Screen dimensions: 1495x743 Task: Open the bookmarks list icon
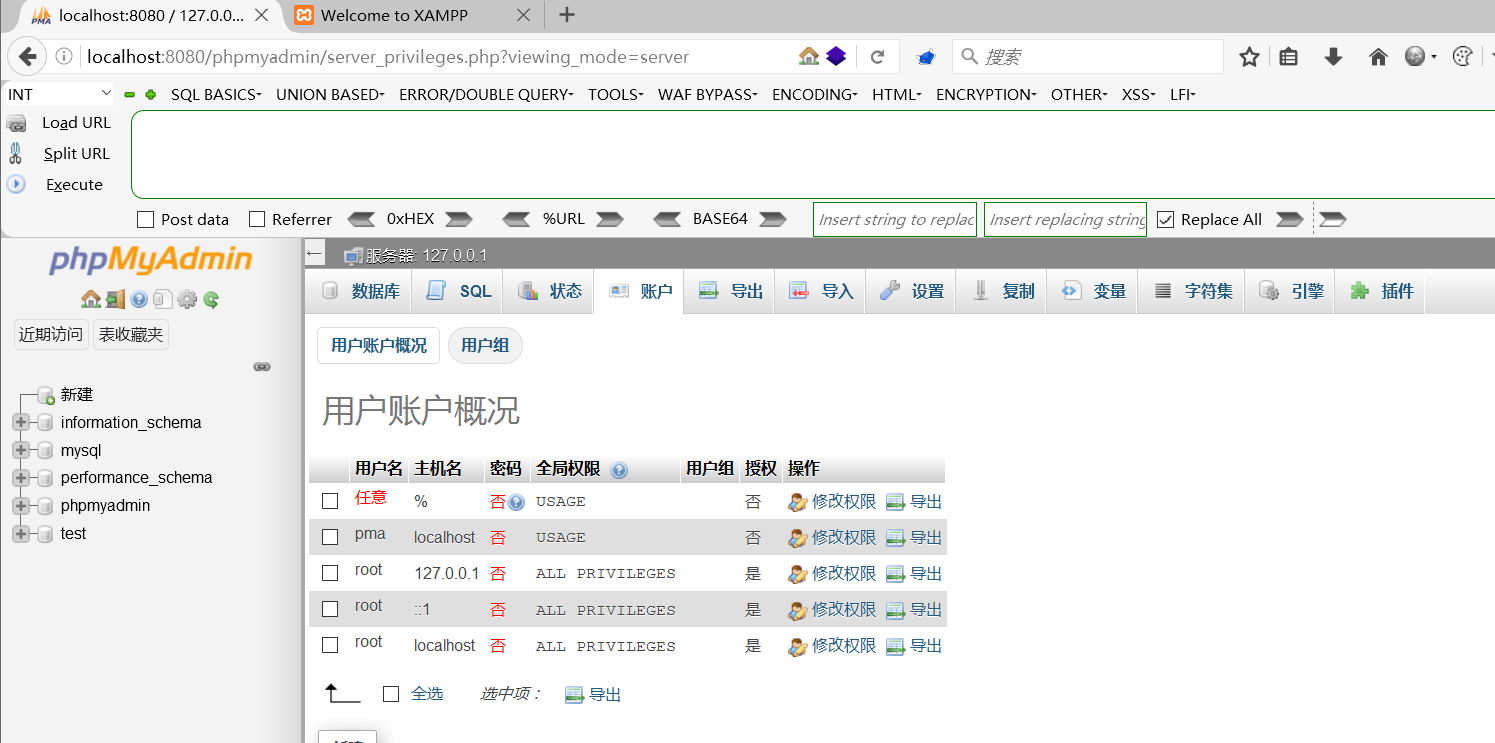tap(1289, 57)
